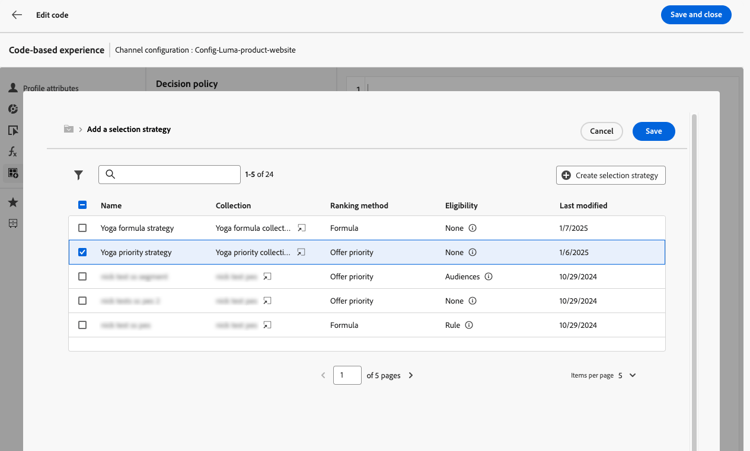Image resolution: width=750 pixels, height=451 pixels.
Task: Go to the next page with chevron
Action: [411, 376]
